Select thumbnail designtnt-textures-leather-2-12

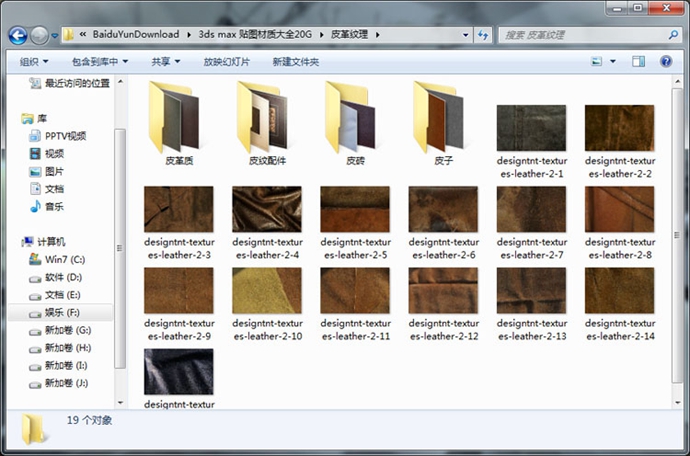pyautogui.click(x=443, y=291)
